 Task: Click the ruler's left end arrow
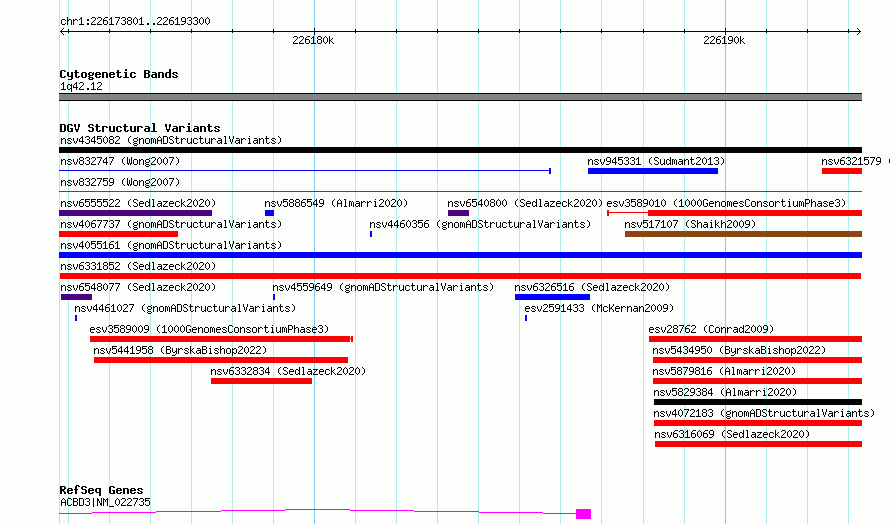tap(63, 32)
